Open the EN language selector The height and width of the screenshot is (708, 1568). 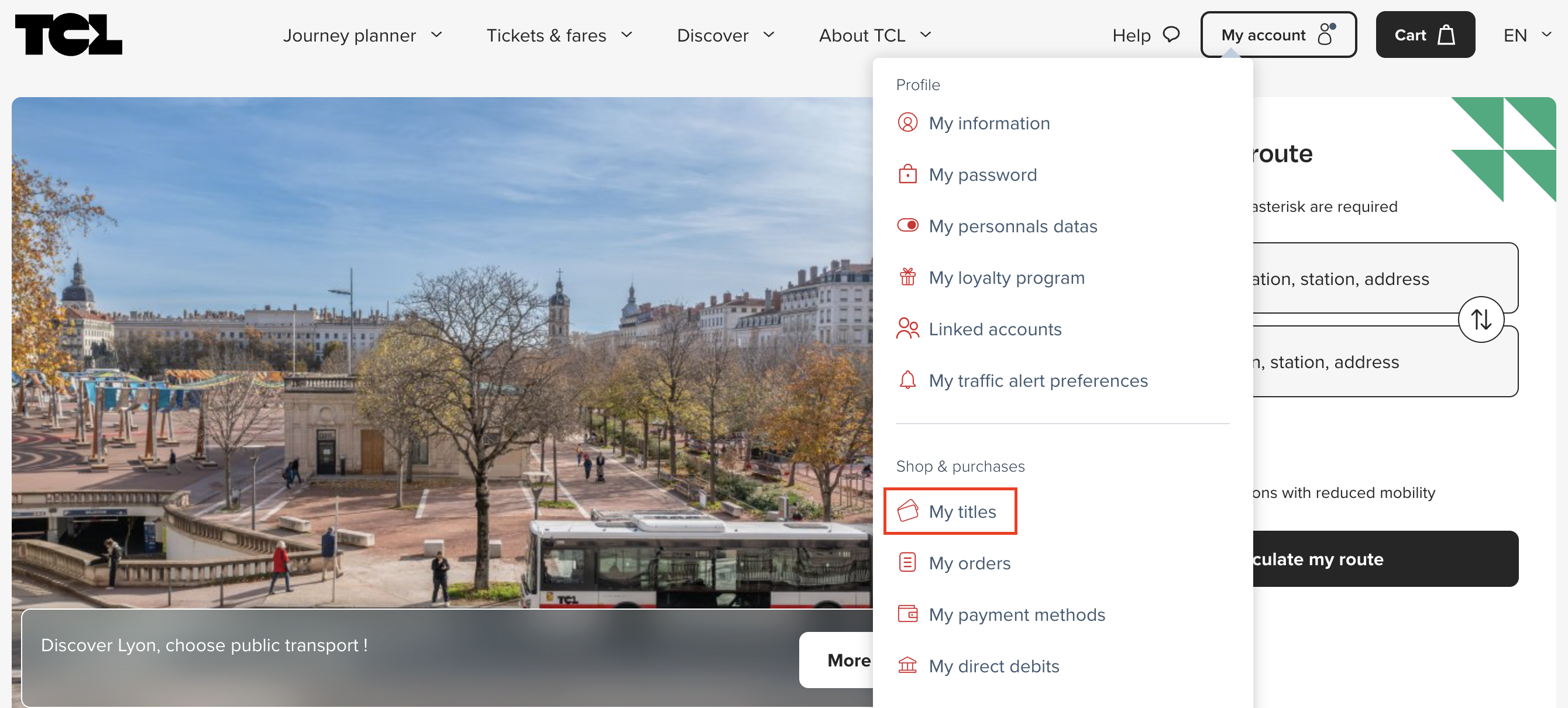(1527, 35)
